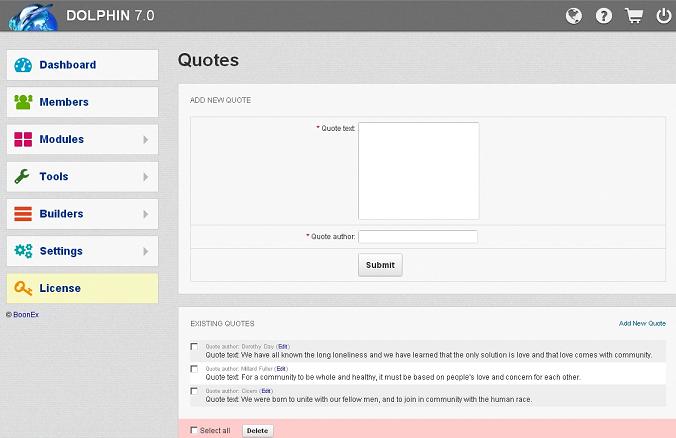Open the License menu item

(x=82, y=288)
